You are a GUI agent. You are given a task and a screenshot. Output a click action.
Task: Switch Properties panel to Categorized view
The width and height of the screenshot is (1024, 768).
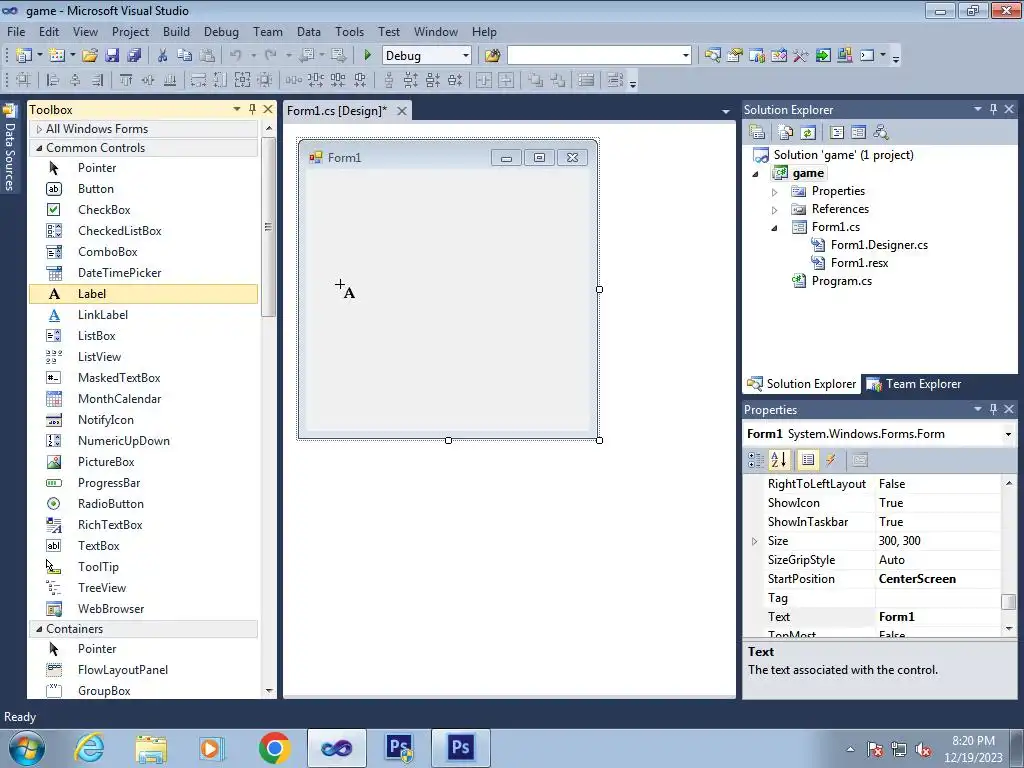pos(756,460)
